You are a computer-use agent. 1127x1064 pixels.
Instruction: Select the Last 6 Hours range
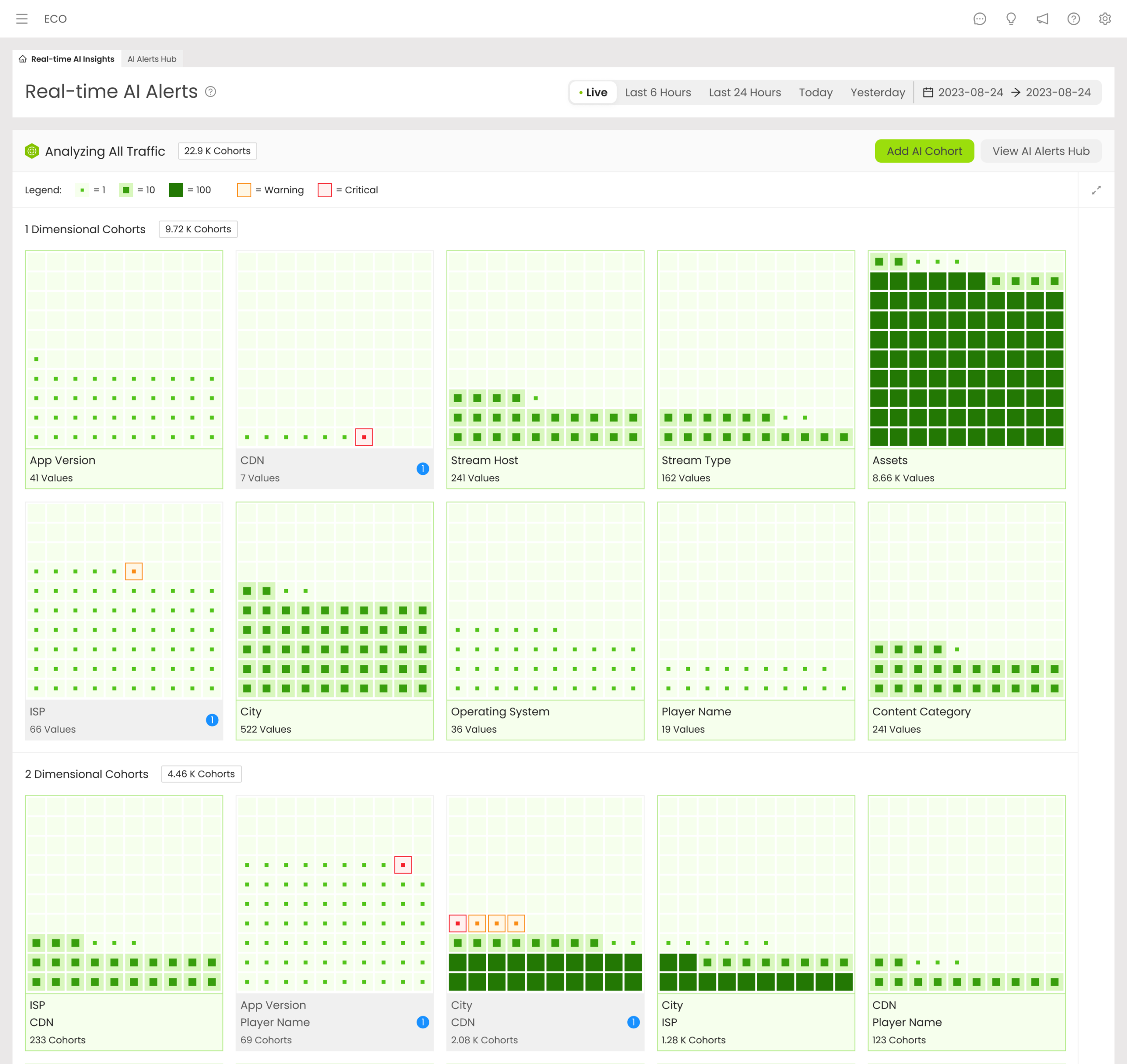(x=658, y=92)
